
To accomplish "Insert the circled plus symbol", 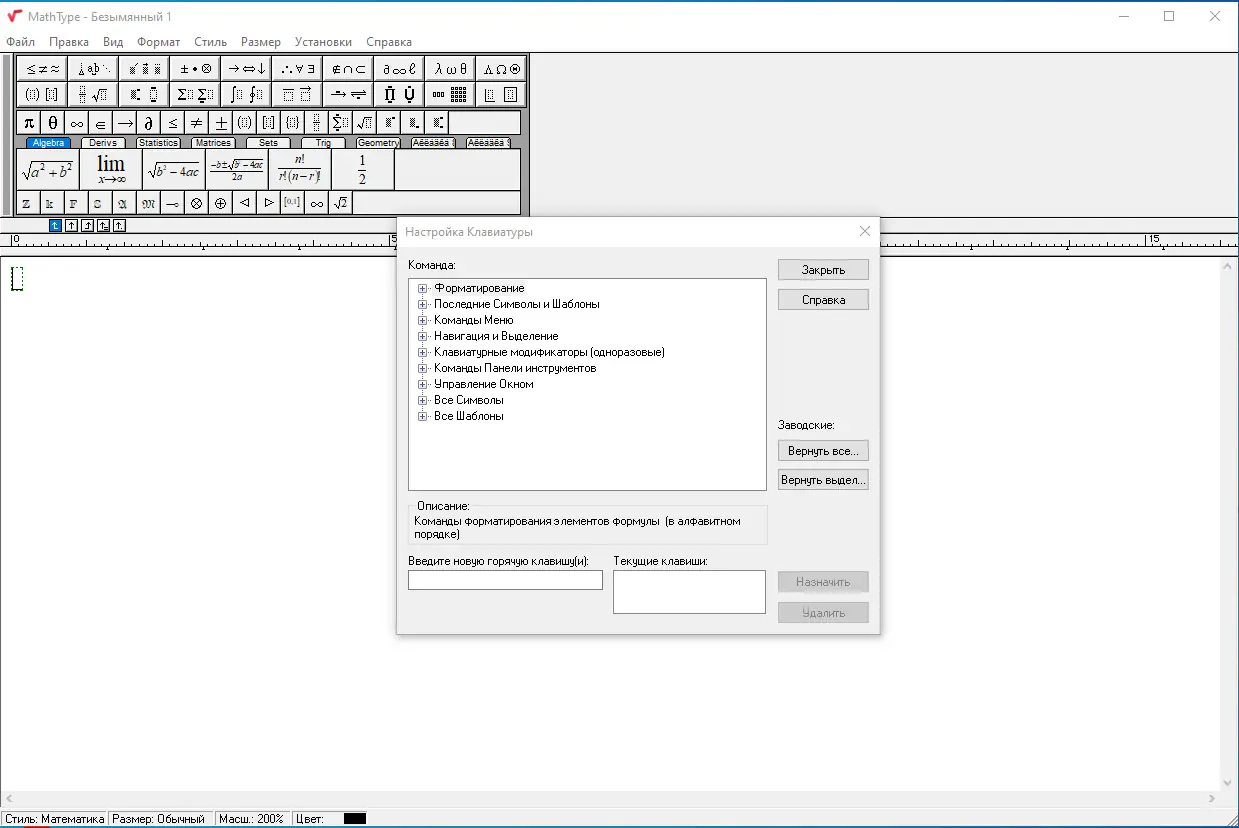I will pyautogui.click(x=221, y=203).
